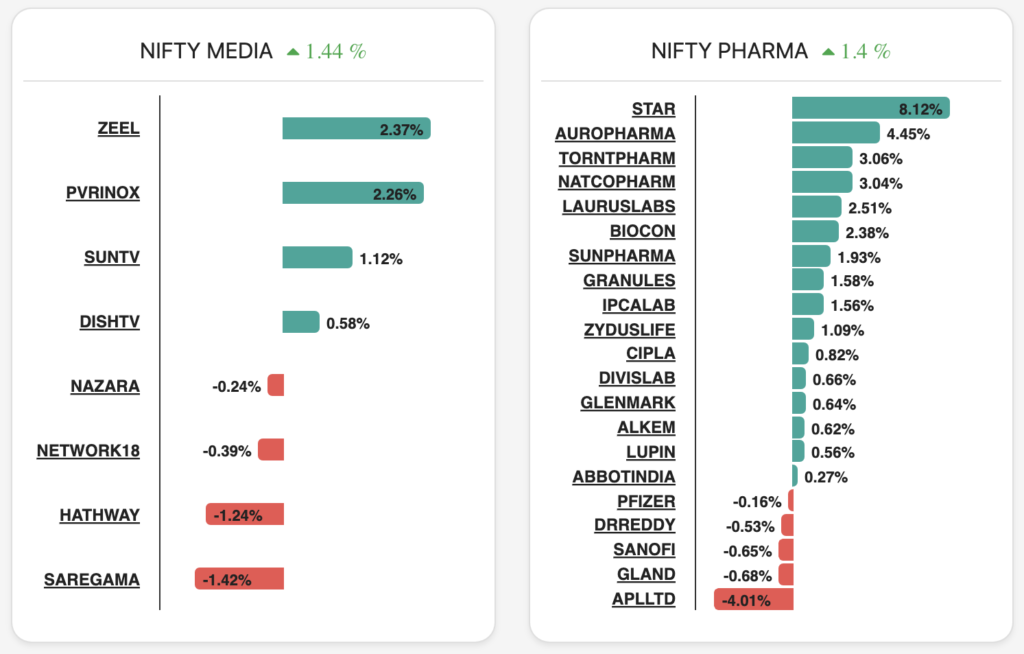Click the green up-arrow beside NIFTY MEDIA

click(293, 51)
